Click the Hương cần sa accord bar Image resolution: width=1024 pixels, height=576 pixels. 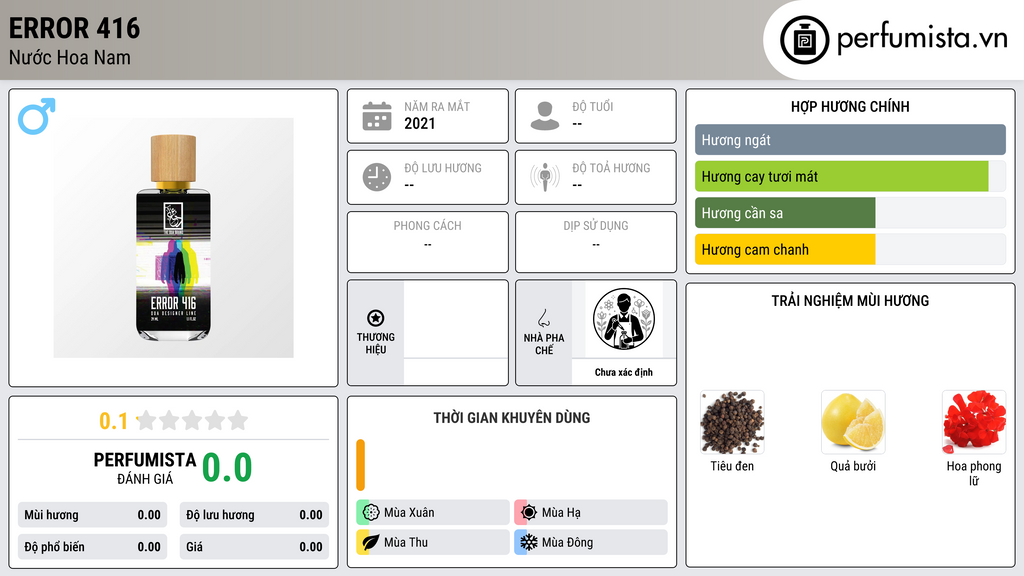785,213
